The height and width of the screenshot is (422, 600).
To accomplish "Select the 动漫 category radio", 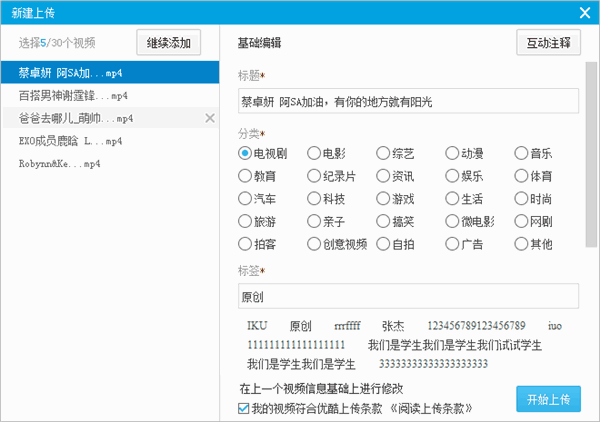I will coord(452,153).
